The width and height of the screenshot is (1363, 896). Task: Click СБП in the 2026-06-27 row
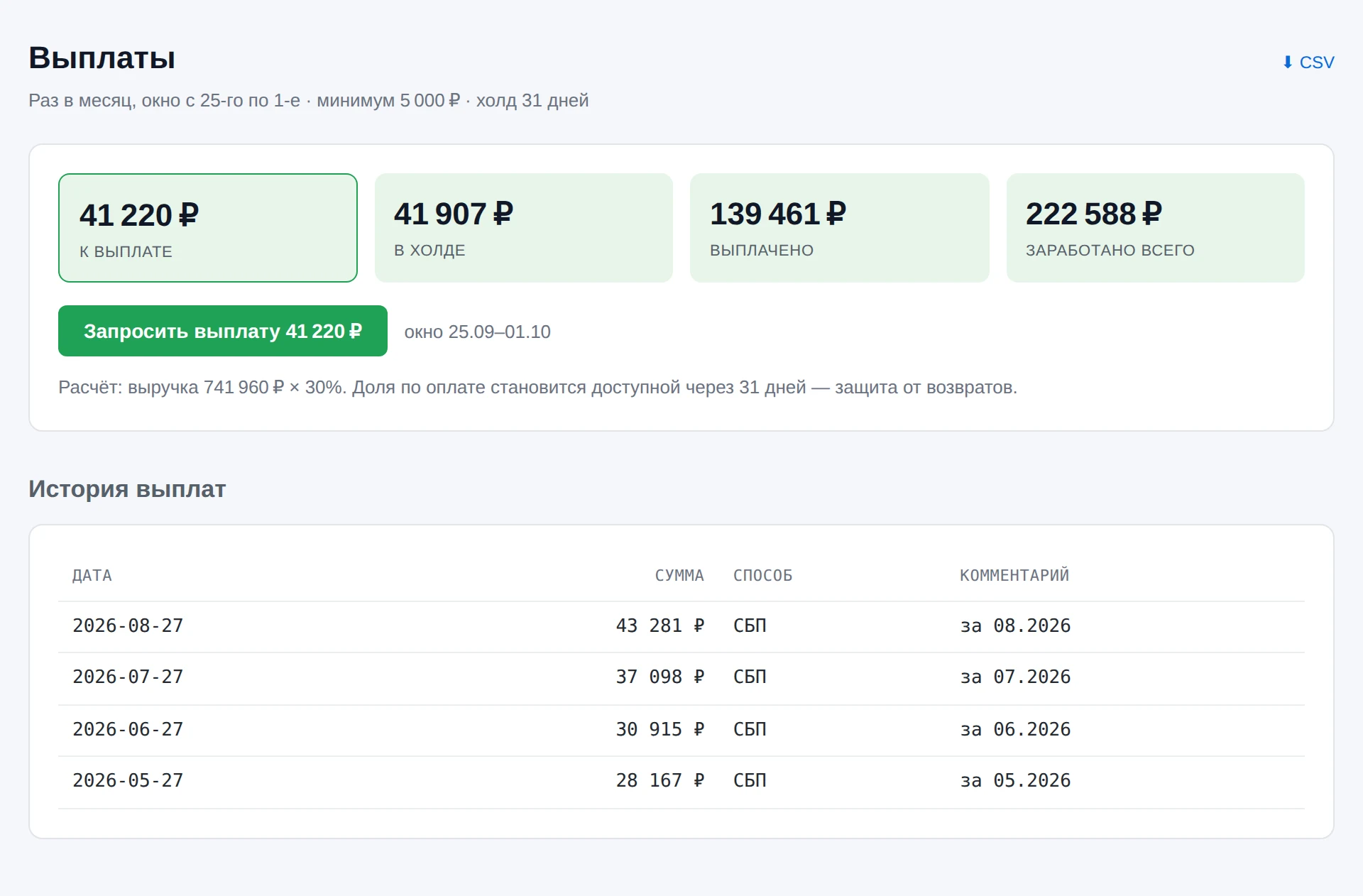point(750,729)
